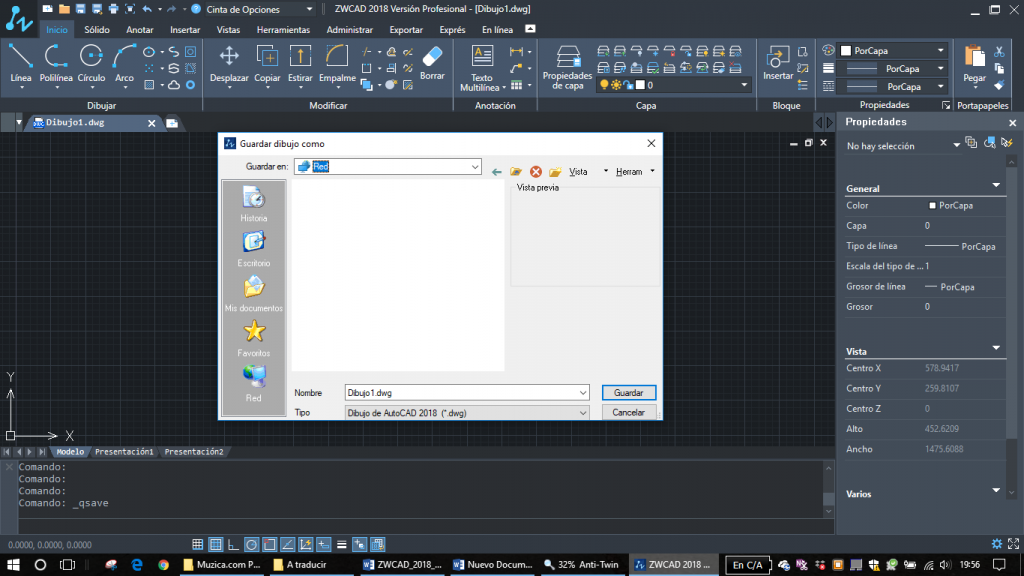This screenshot has width=1024, height=576.
Task: Open the Favoritos location in the dialog
Action: pos(254,338)
